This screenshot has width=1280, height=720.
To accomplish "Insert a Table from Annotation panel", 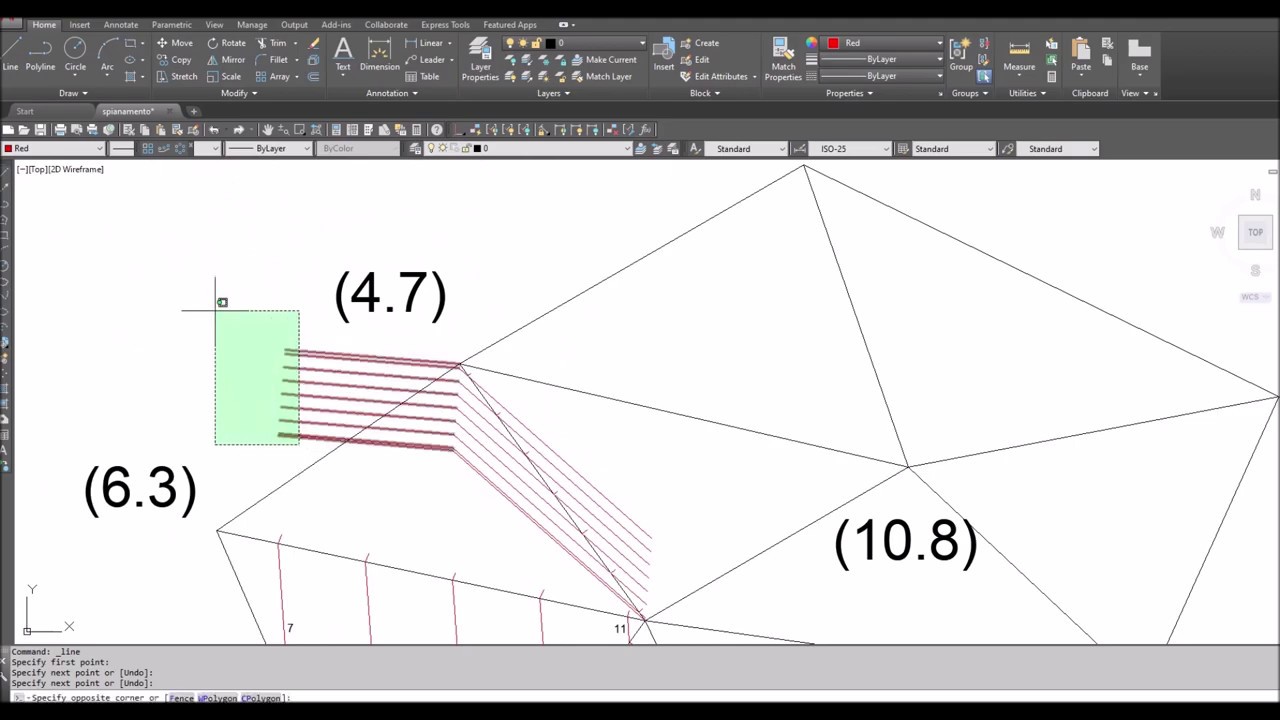I will pos(422,76).
